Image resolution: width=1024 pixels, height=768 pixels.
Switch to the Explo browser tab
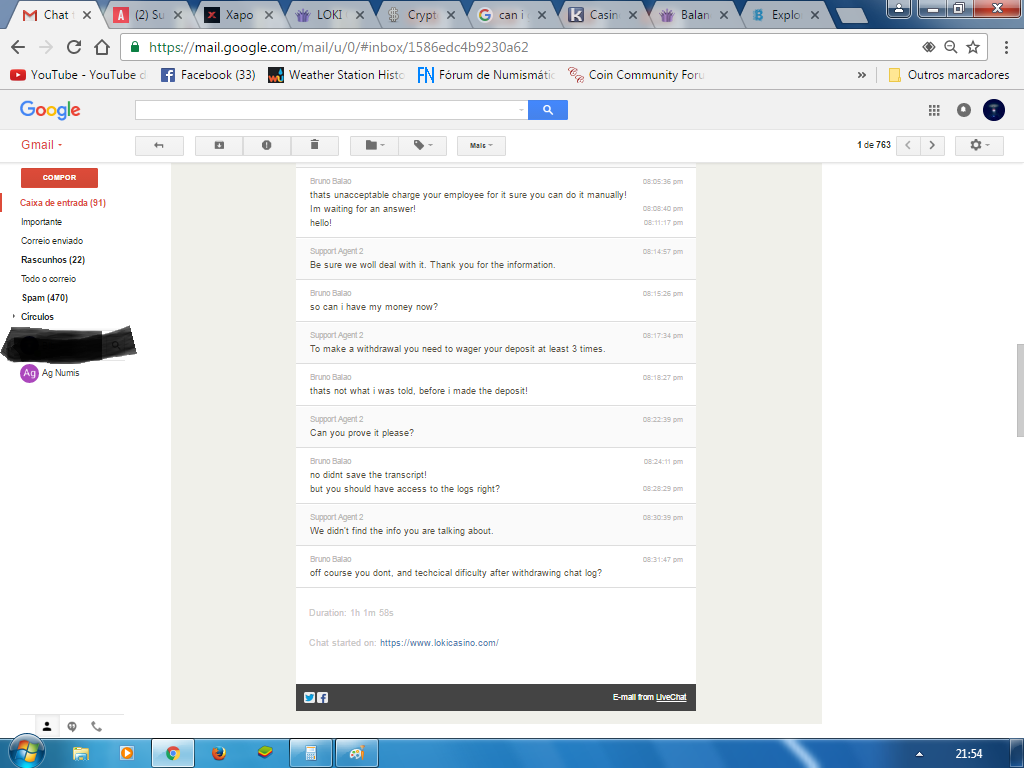[x=785, y=15]
